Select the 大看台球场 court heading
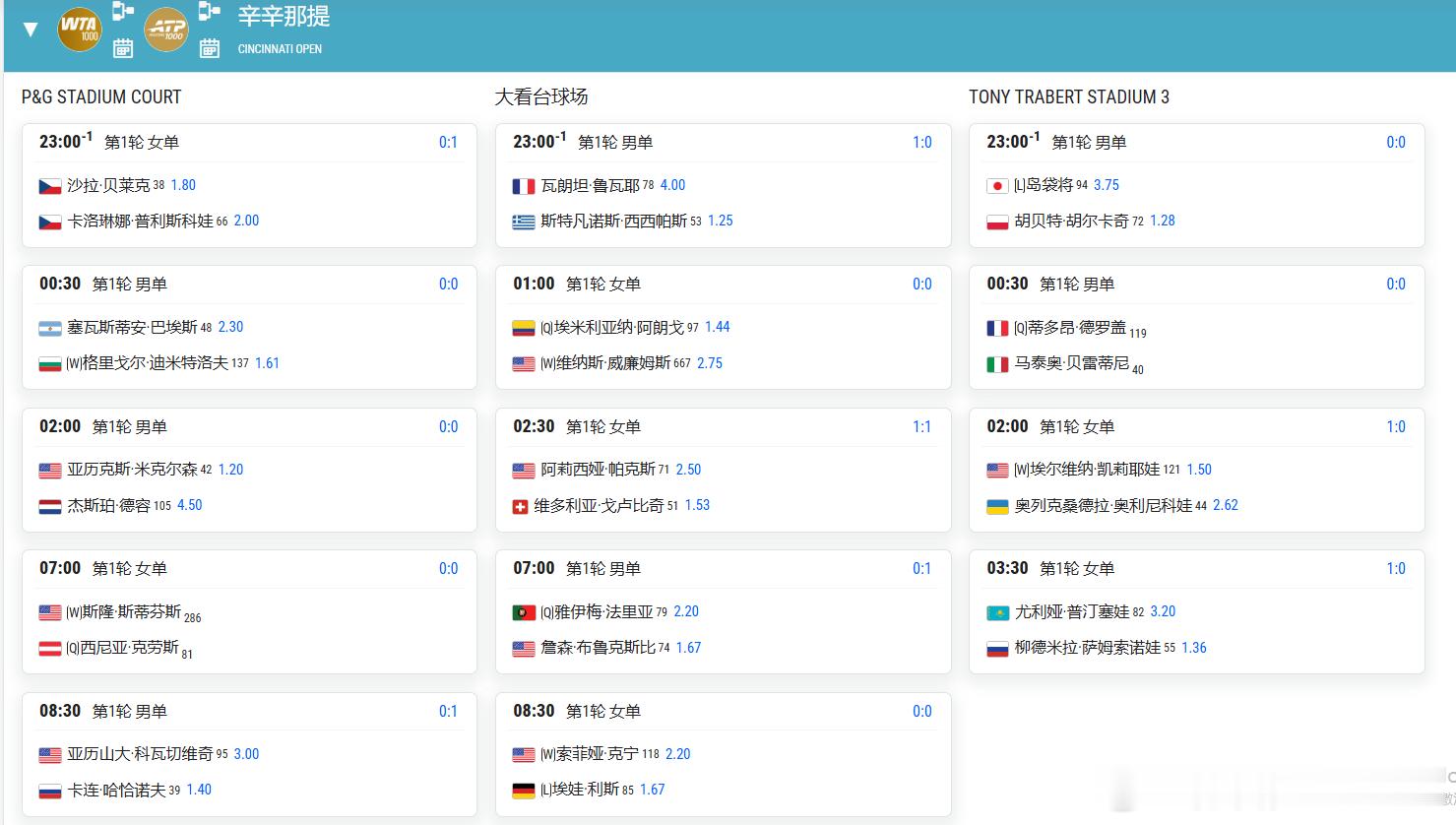 [541, 96]
